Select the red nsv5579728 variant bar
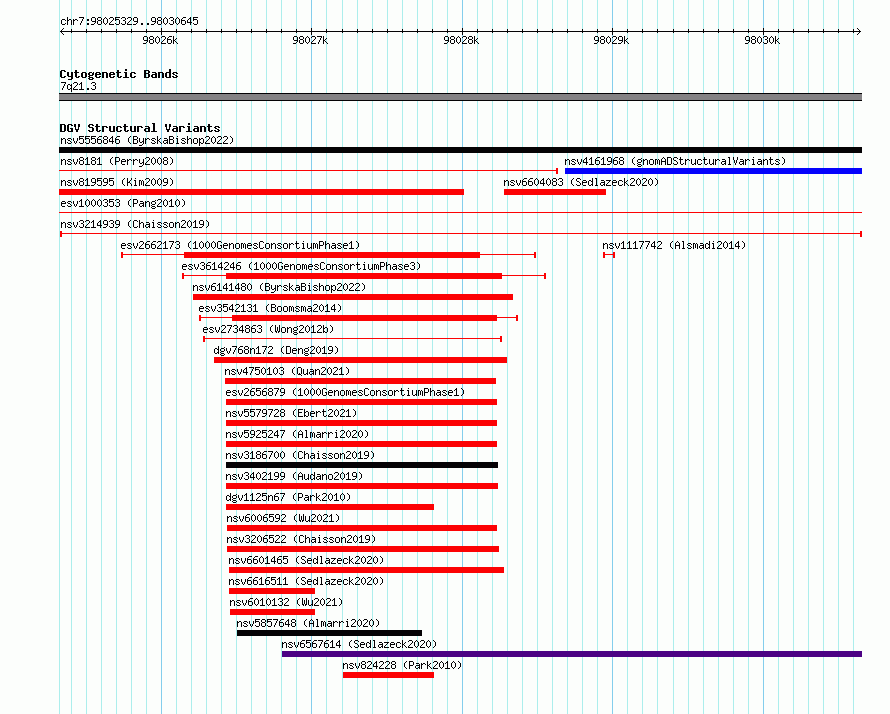The image size is (890, 714). pyautogui.click(x=362, y=423)
